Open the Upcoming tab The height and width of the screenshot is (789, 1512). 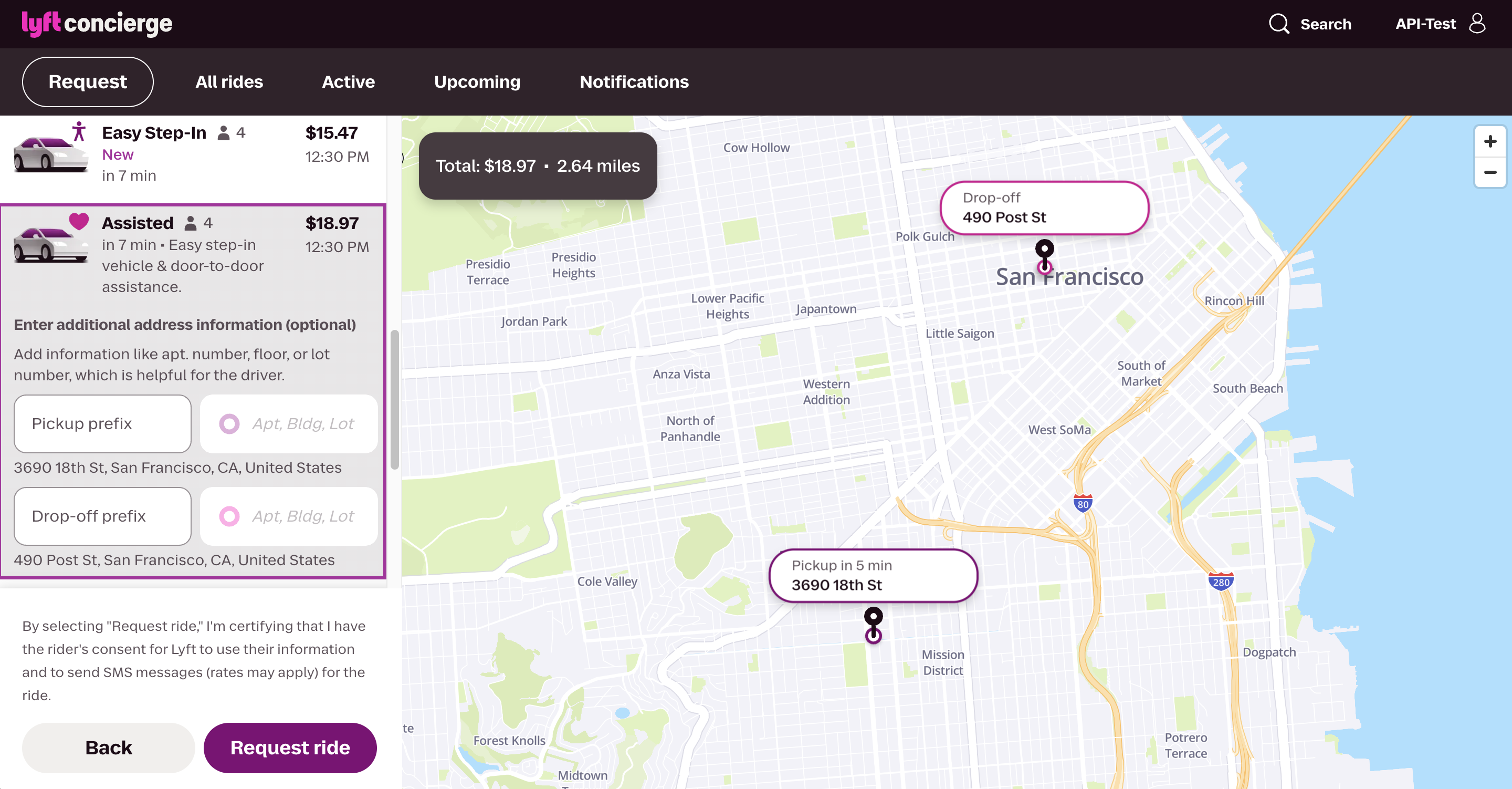[477, 81]
